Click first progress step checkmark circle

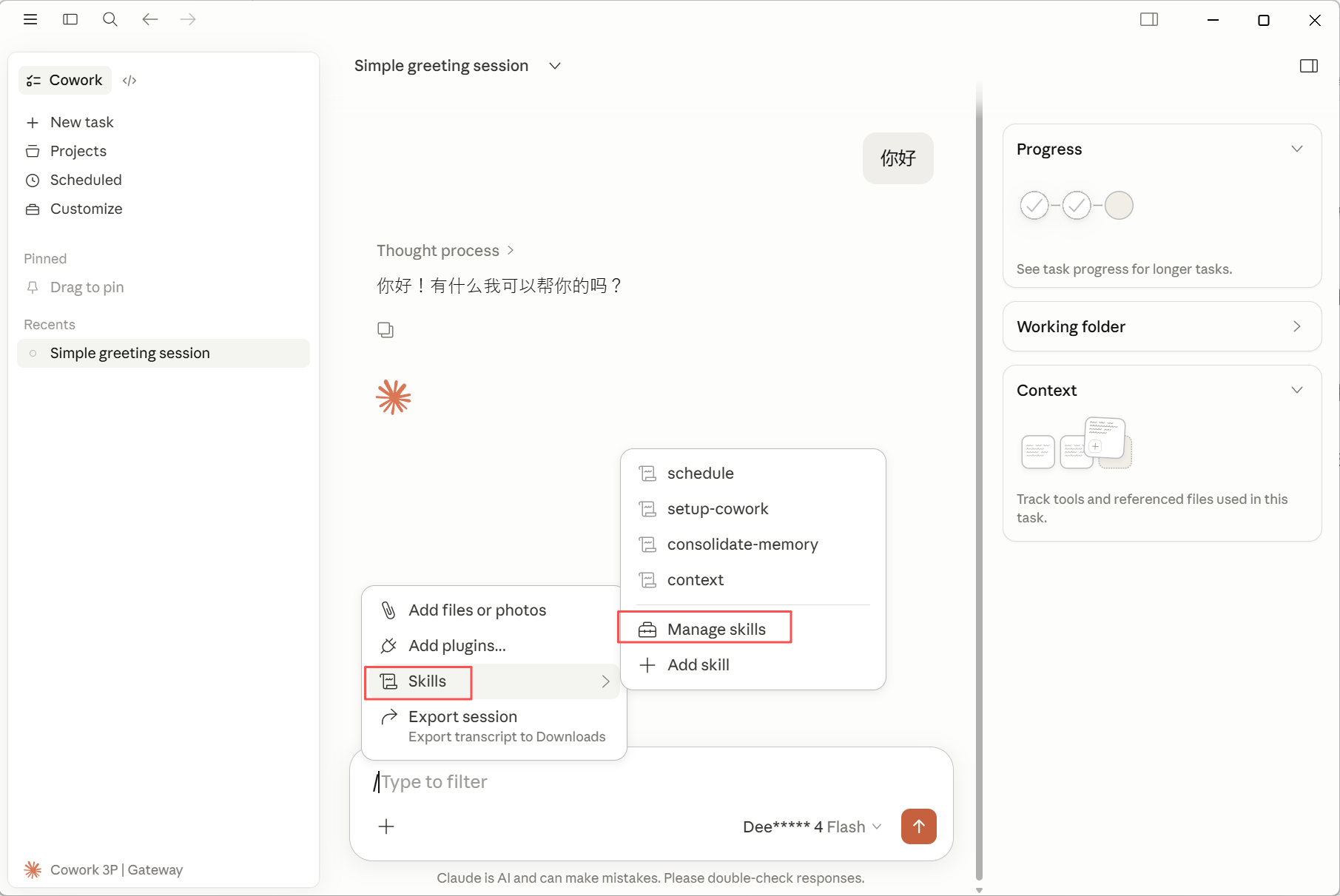pos(1034,205)
